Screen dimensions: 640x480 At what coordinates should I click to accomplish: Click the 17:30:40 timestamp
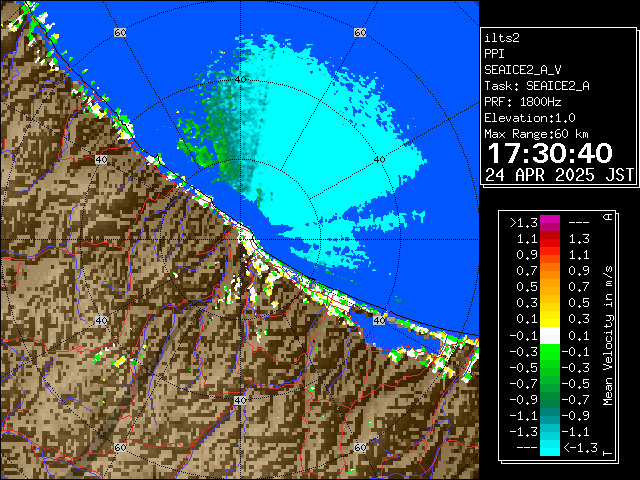click(x=550, y=153)
